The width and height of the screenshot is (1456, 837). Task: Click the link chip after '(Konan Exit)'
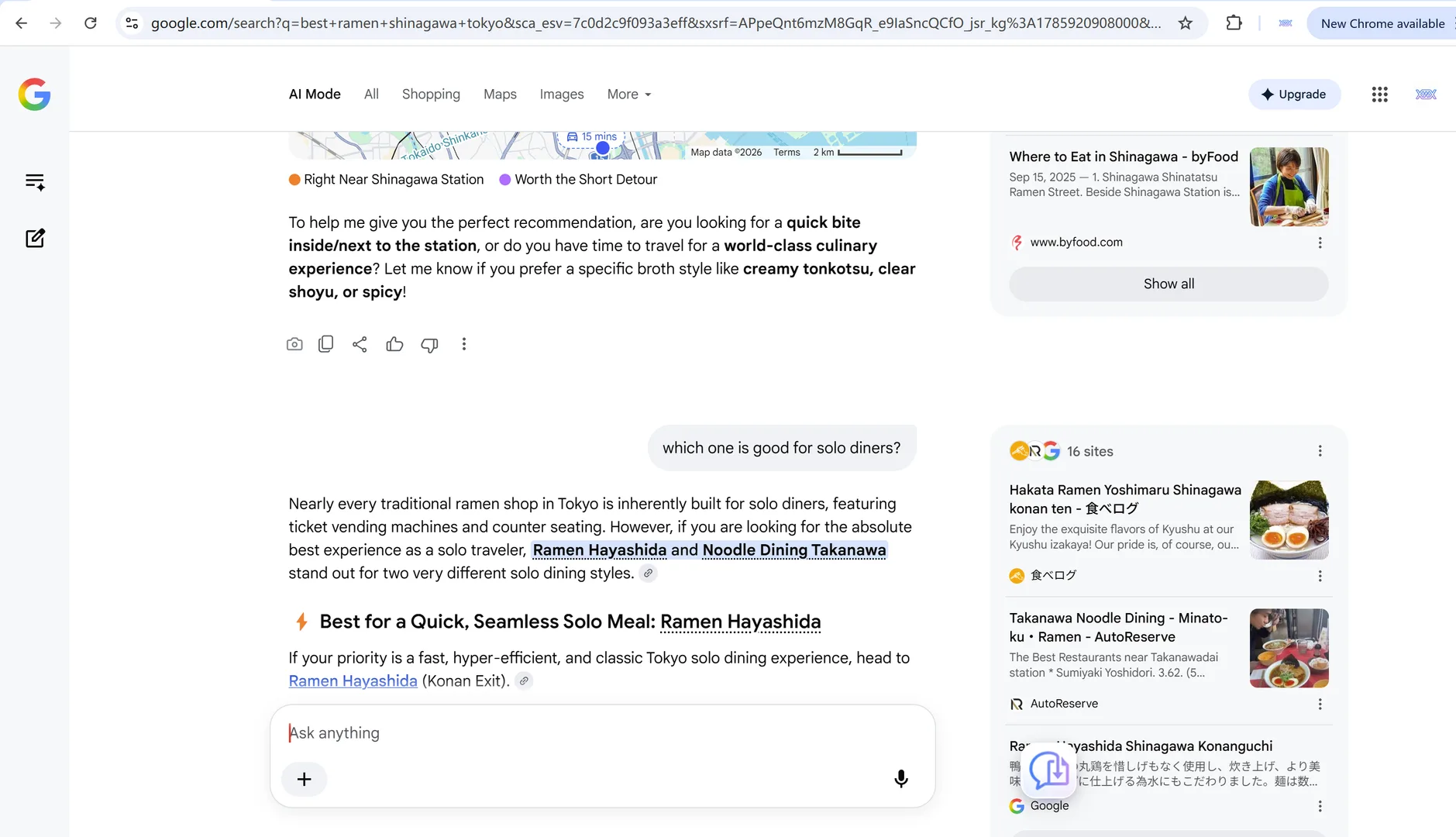[x=524, y=681]
